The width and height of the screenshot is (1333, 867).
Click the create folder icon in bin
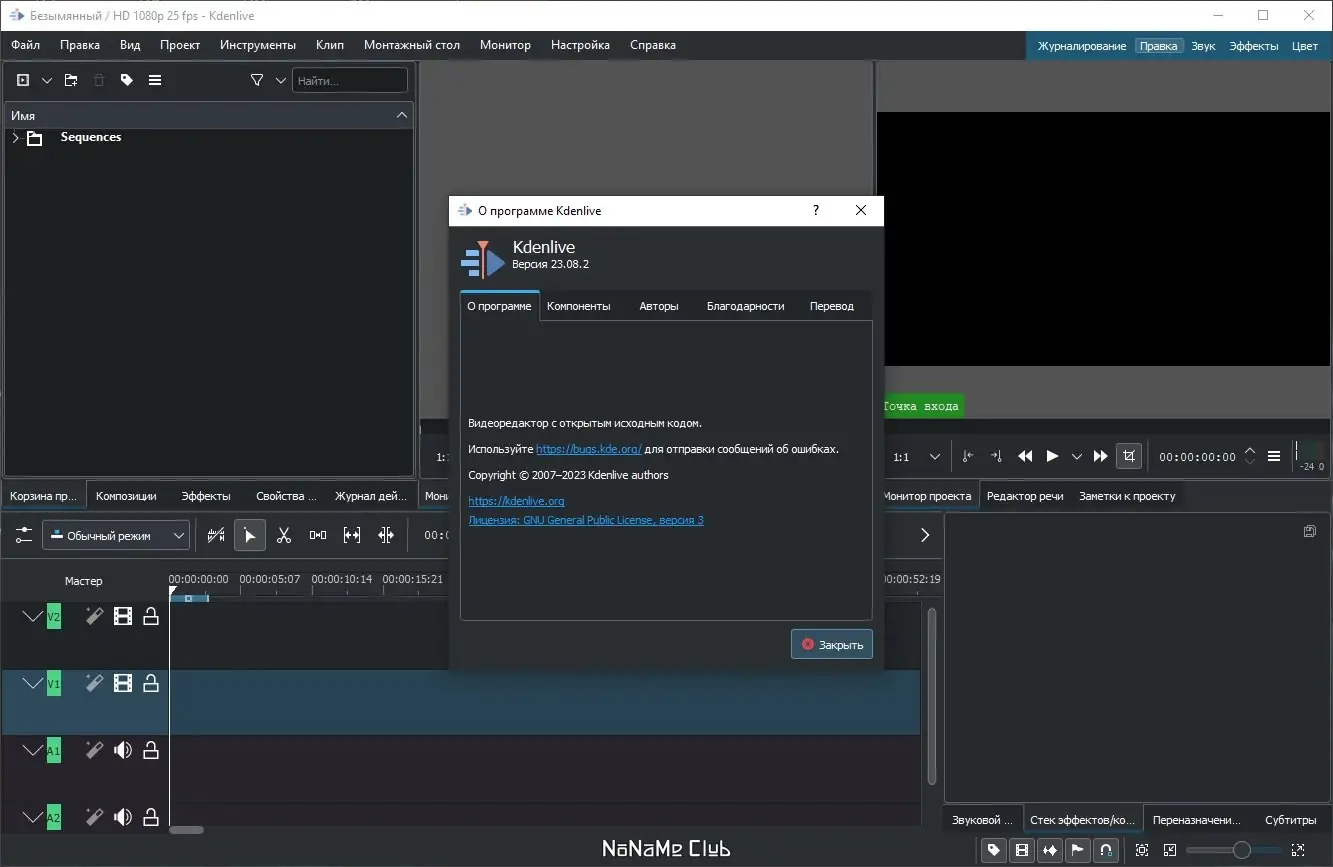[71, 81]
